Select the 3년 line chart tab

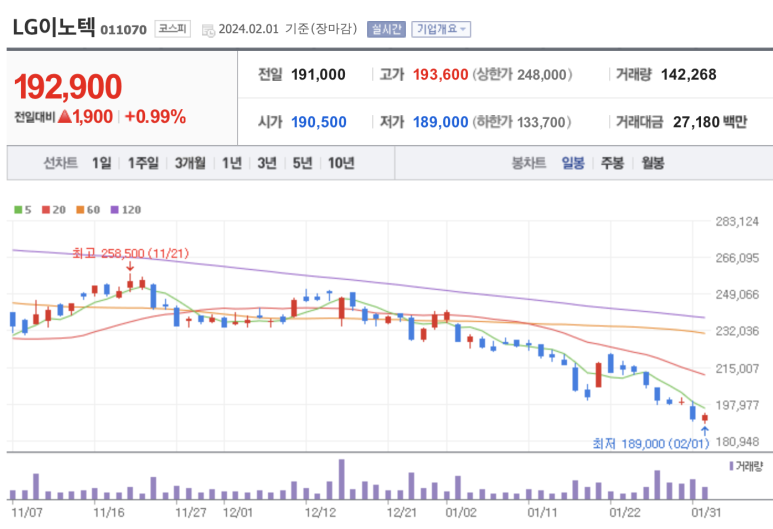[267, 163]
